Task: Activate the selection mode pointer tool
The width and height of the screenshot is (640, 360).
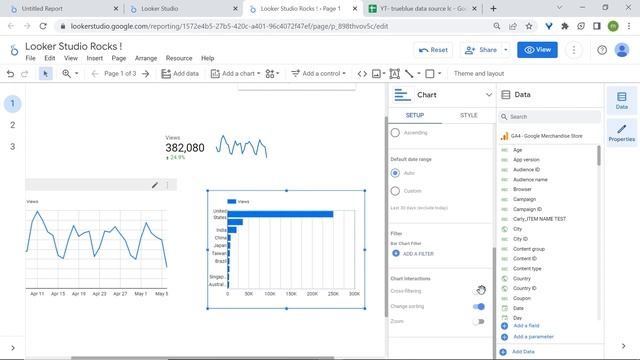Action: [x=45, y=74]
